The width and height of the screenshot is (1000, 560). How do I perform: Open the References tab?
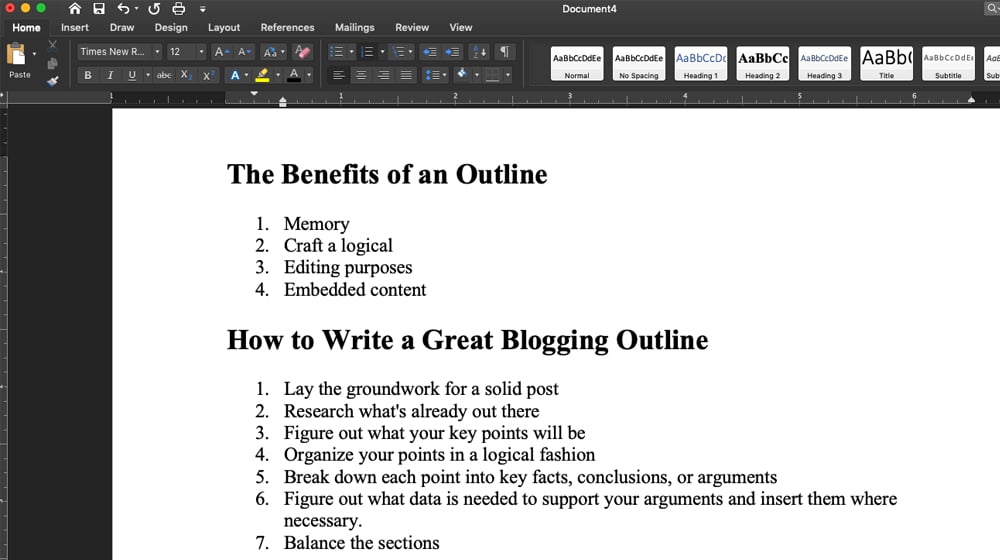pyautogui.click(x=287, y=28)
